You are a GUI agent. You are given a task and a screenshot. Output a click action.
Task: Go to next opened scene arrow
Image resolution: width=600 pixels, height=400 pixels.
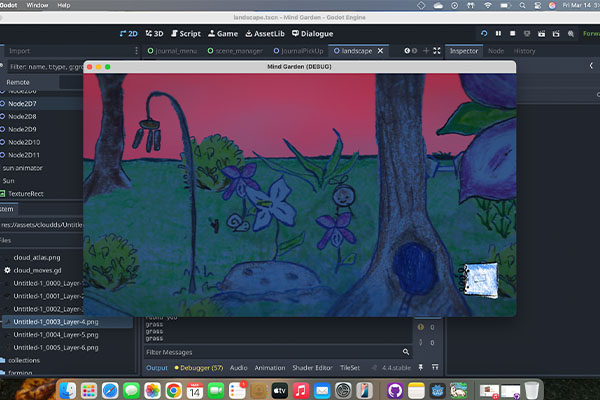[x=414, y=51]
